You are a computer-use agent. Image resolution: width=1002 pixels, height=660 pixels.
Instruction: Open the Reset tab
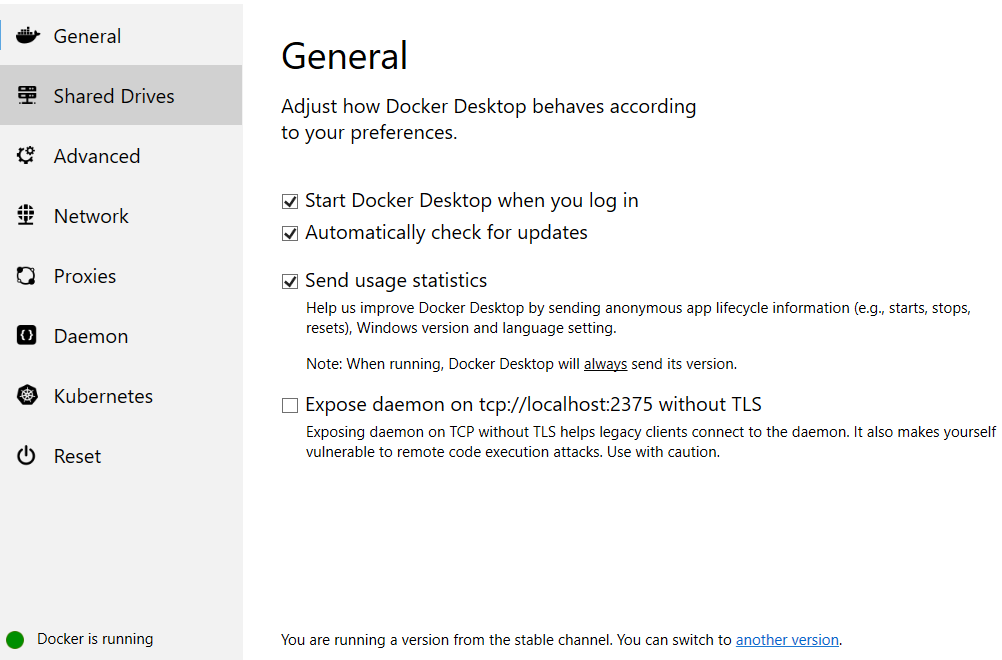coord(121,456)
